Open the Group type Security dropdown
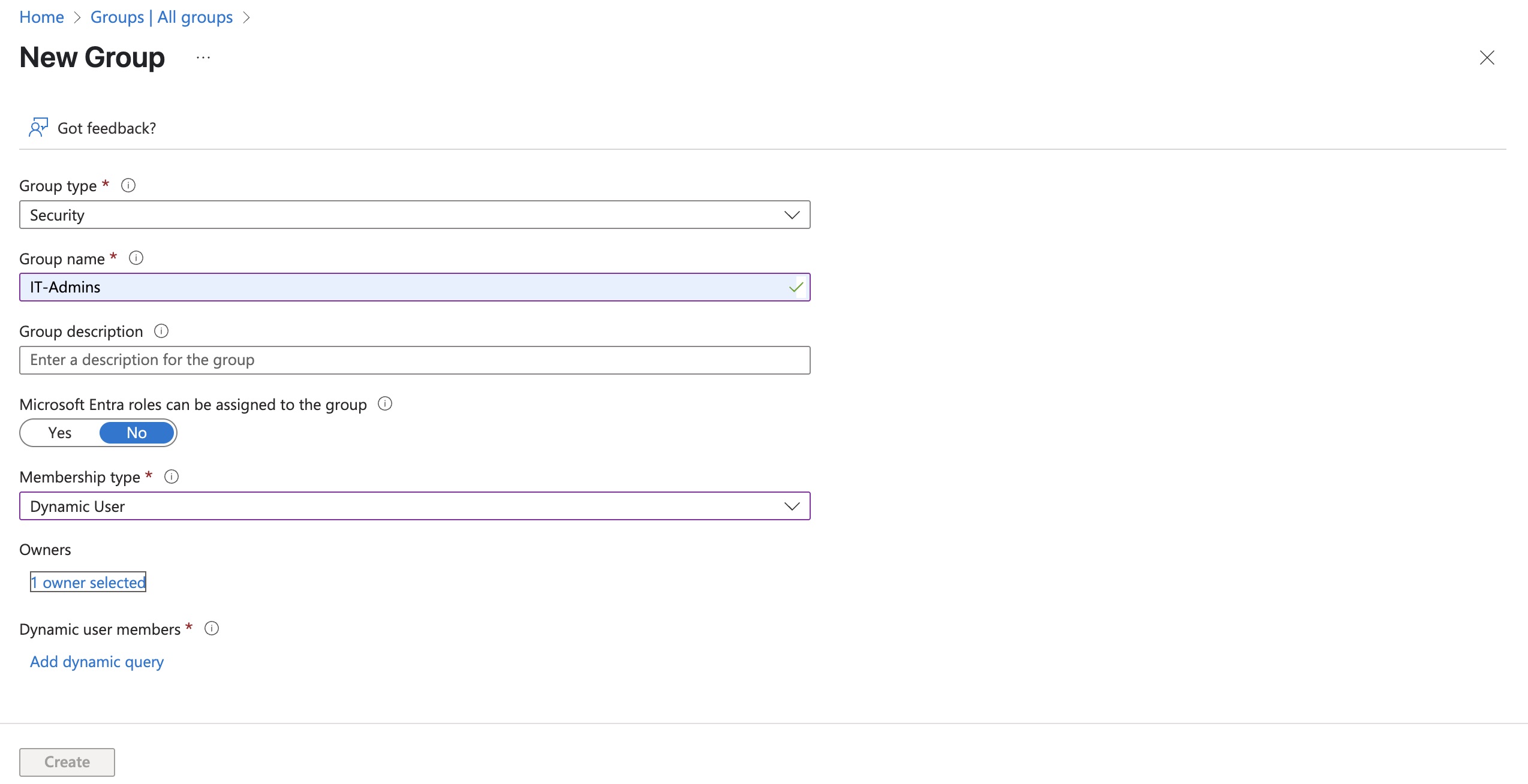The height and width of the screenshot is (784, 1528). 414,215
